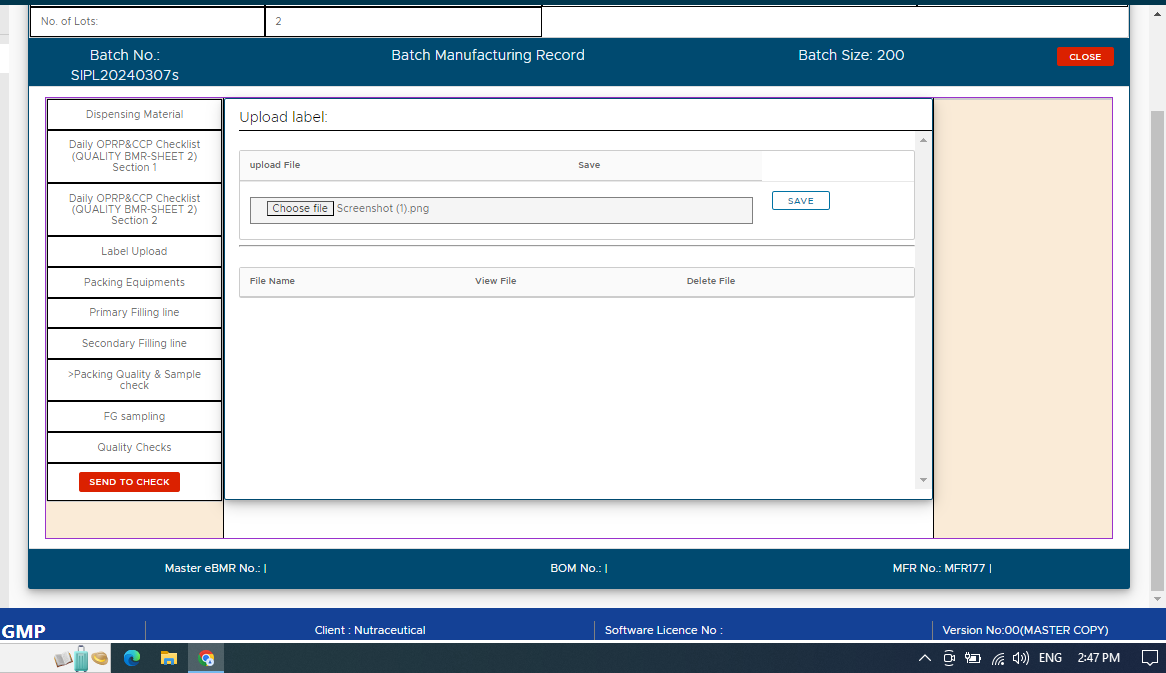
Task: Close the Batch Manufacturing Record dialog
Action: click(1084, 57)
